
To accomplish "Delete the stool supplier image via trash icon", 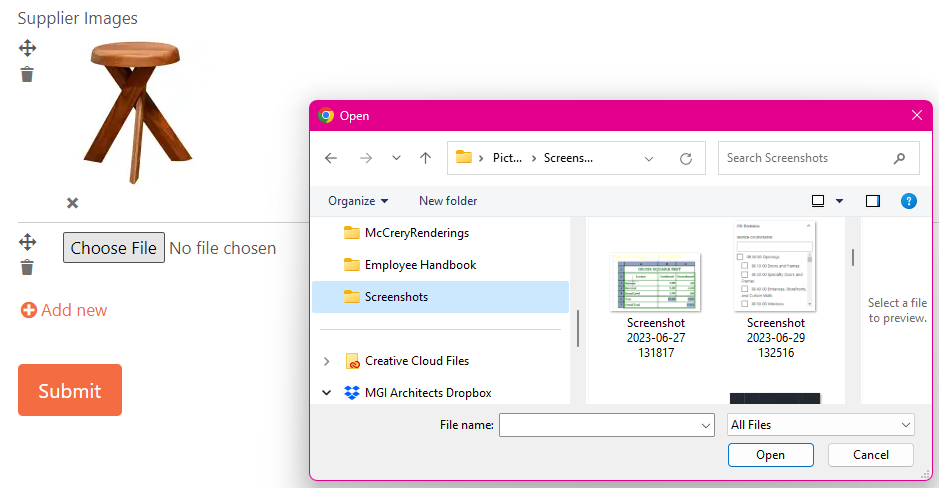I will (x=27, y=75).
